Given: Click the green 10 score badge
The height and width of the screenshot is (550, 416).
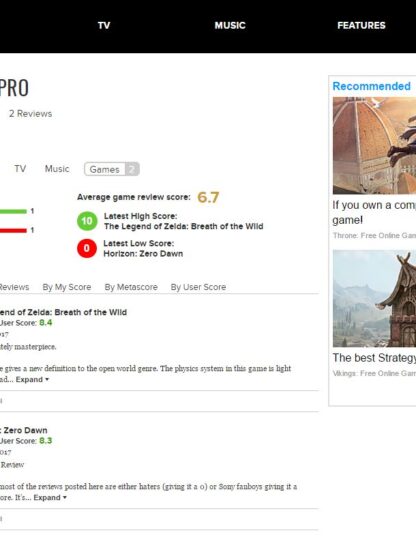Looking at the screenshot, I should [87, 221].
